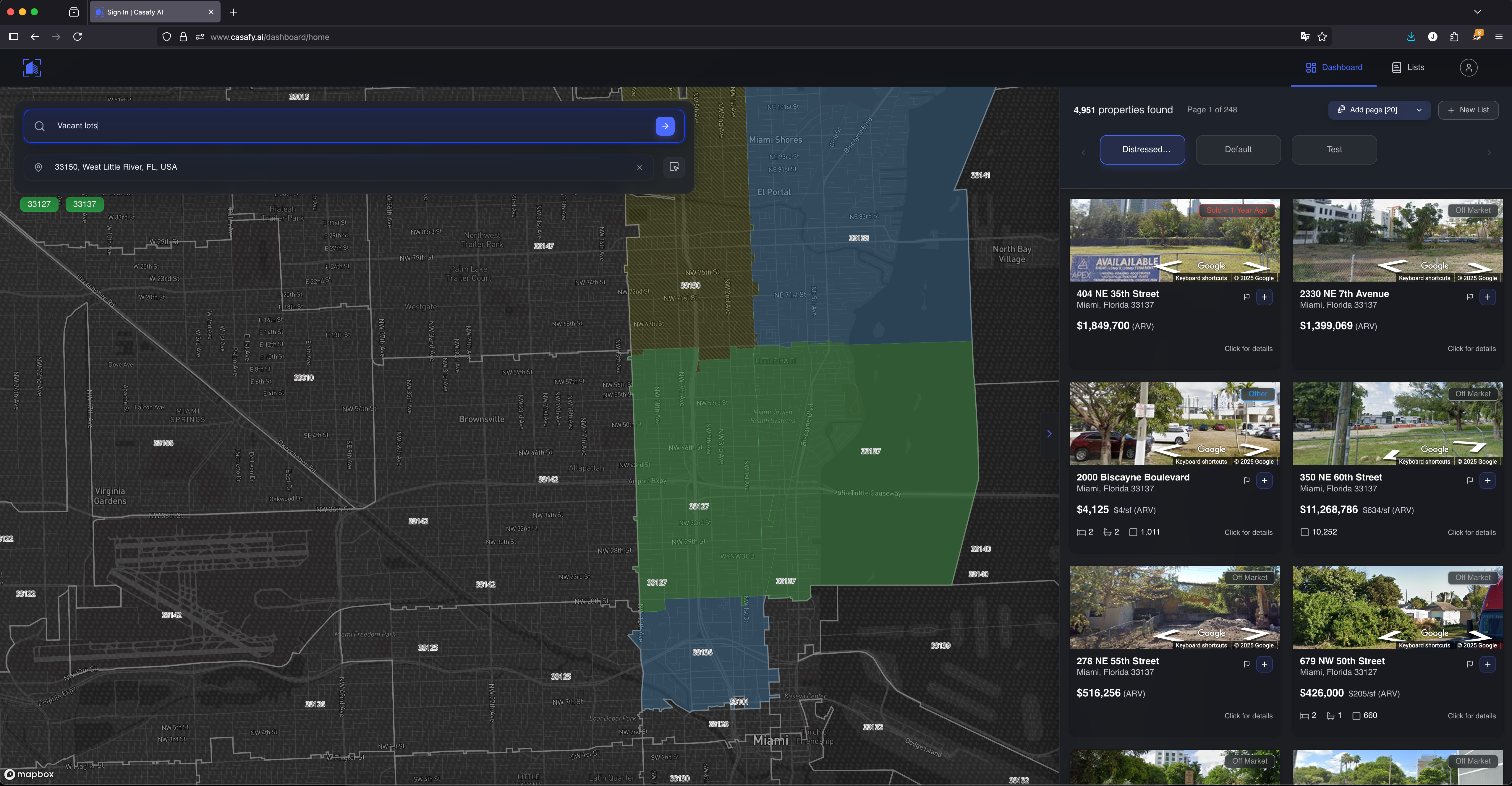
Task: Add 278 NE 55th Street to list
Action: tap(1264, 665)
